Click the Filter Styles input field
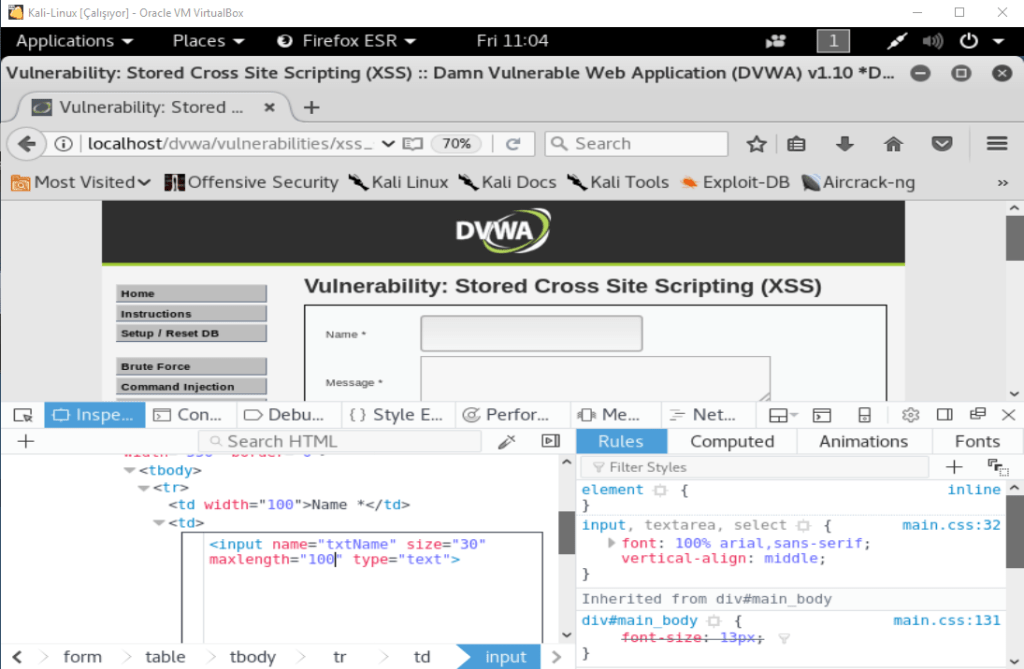Viewport: 1024px width, 669px height. 760,467
